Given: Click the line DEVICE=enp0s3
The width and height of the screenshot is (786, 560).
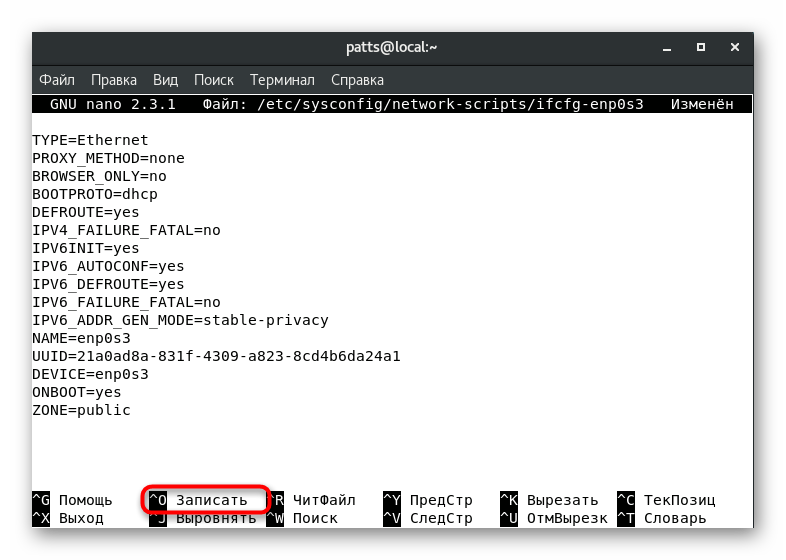Looking at the screenshot, I should [x=90, y=375].
